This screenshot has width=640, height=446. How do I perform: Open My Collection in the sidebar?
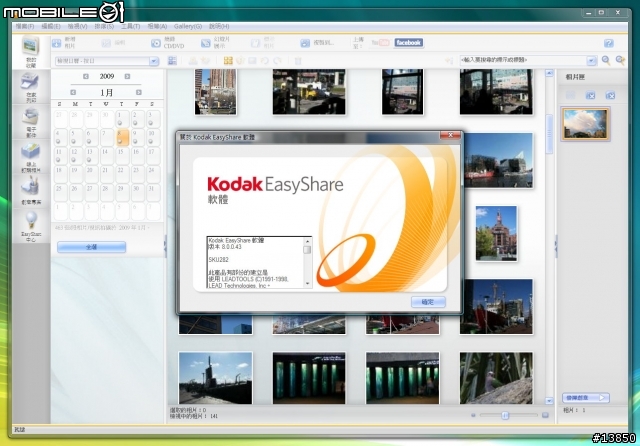pyautogui.click(x=31, y=51)
